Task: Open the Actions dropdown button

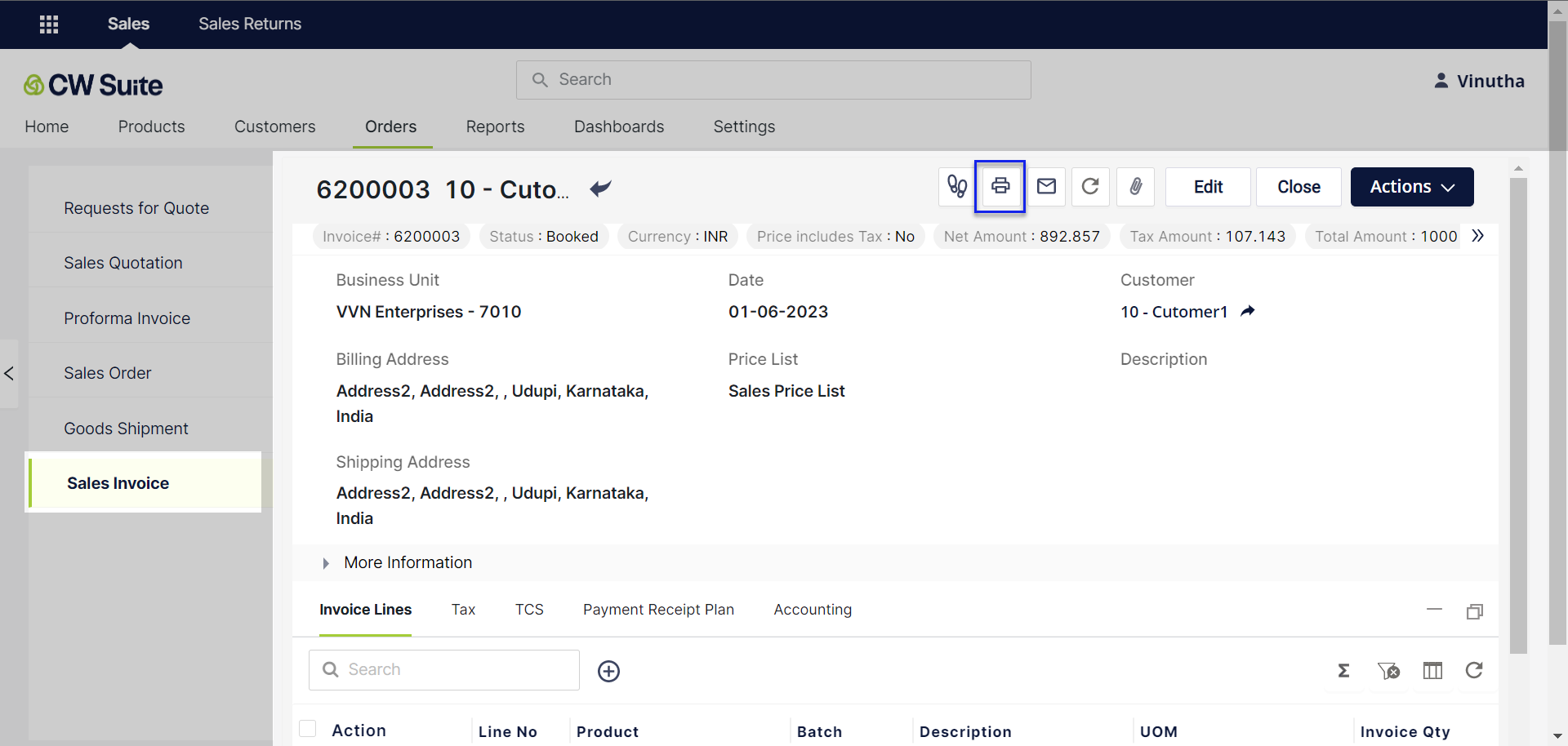Action: coord(1411,187)
